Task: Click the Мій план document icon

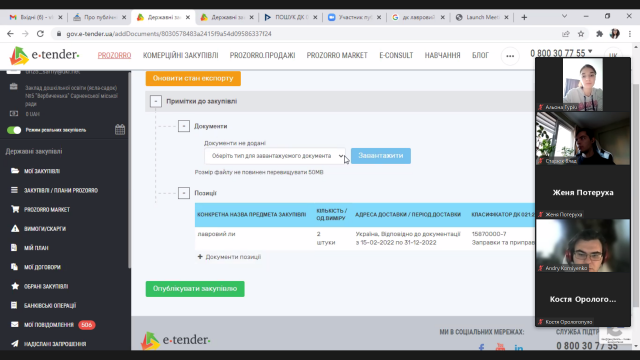Action: (14, 247)
